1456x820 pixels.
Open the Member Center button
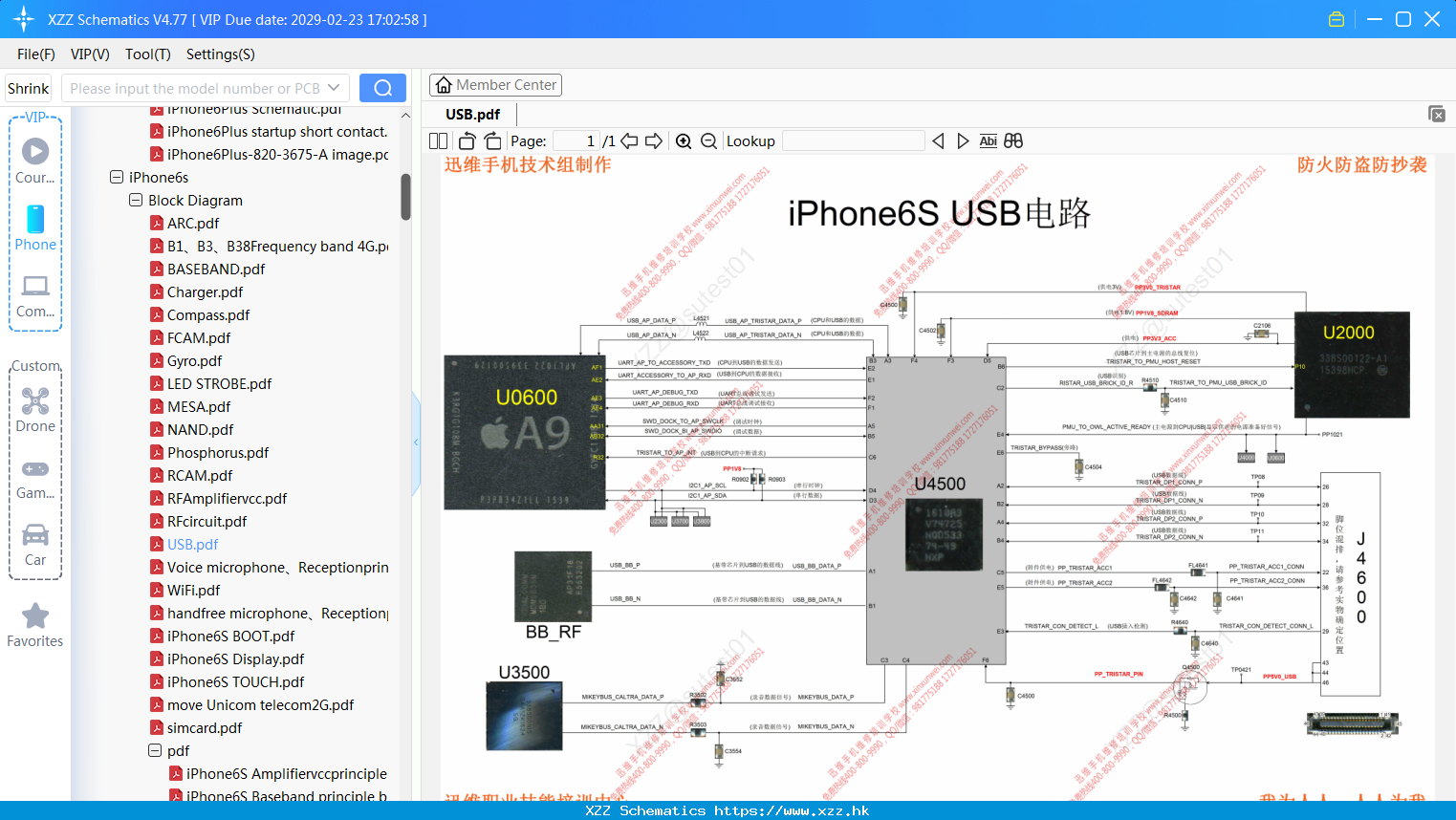point(495,85)
